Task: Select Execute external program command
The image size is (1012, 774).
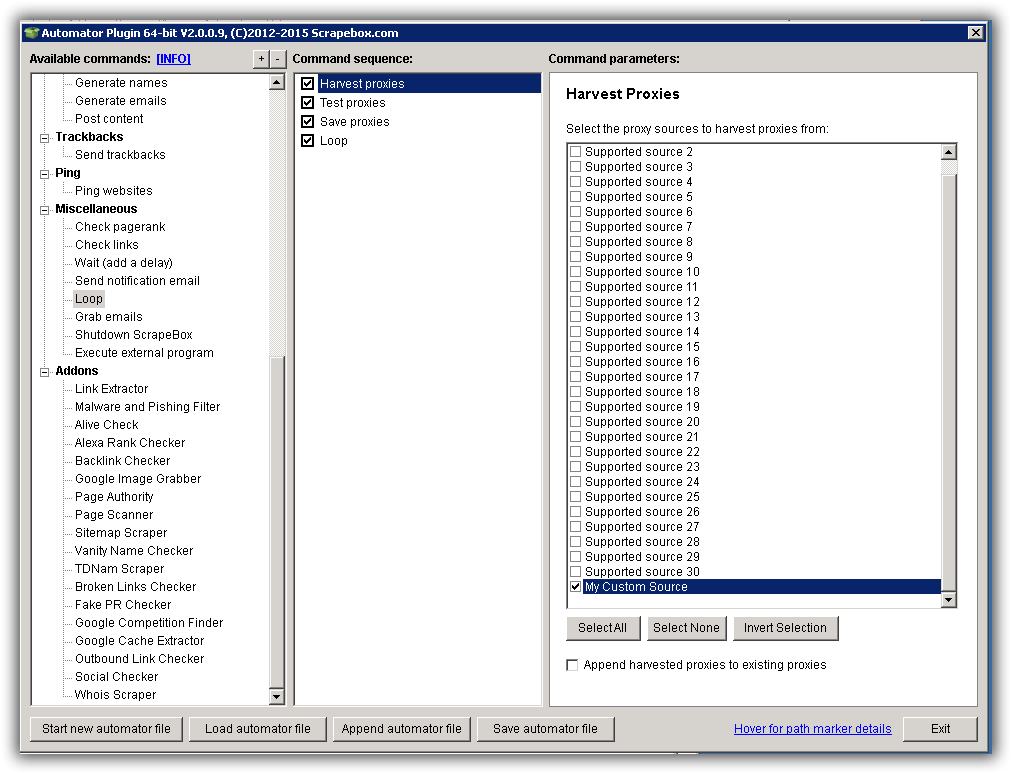Action: pyautogui.click(x=144, y=353)
